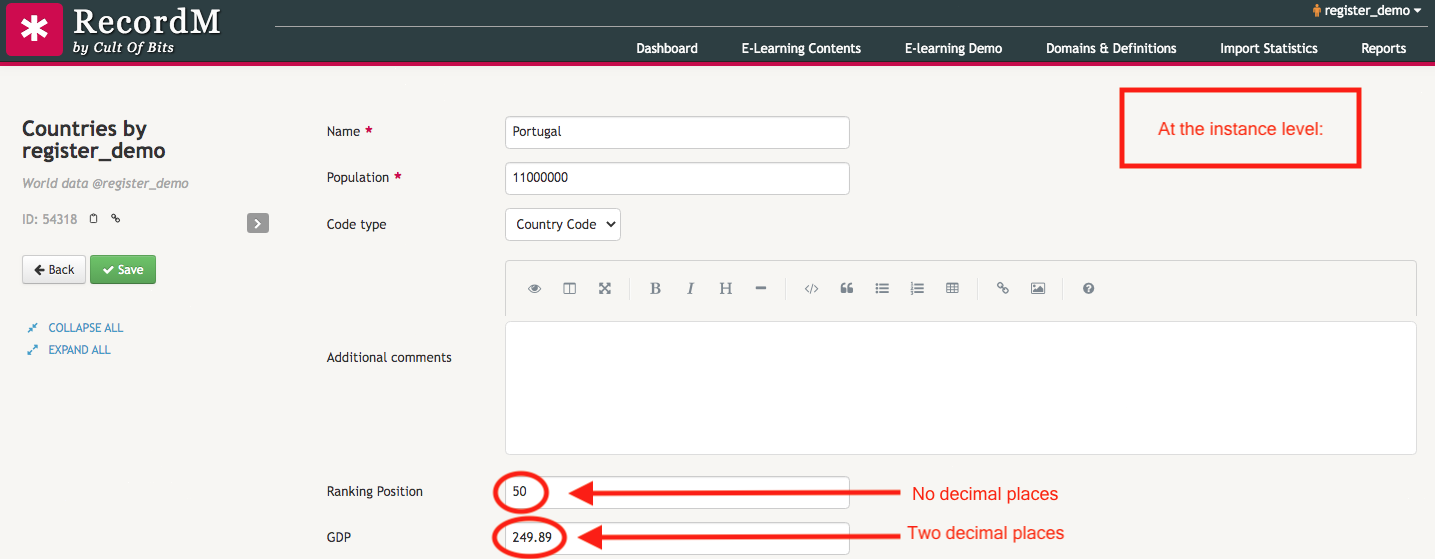The height and width of the screenshot is (559, 1435).
Task: Open the register_demo user menu
Action: coord(1366,11)
